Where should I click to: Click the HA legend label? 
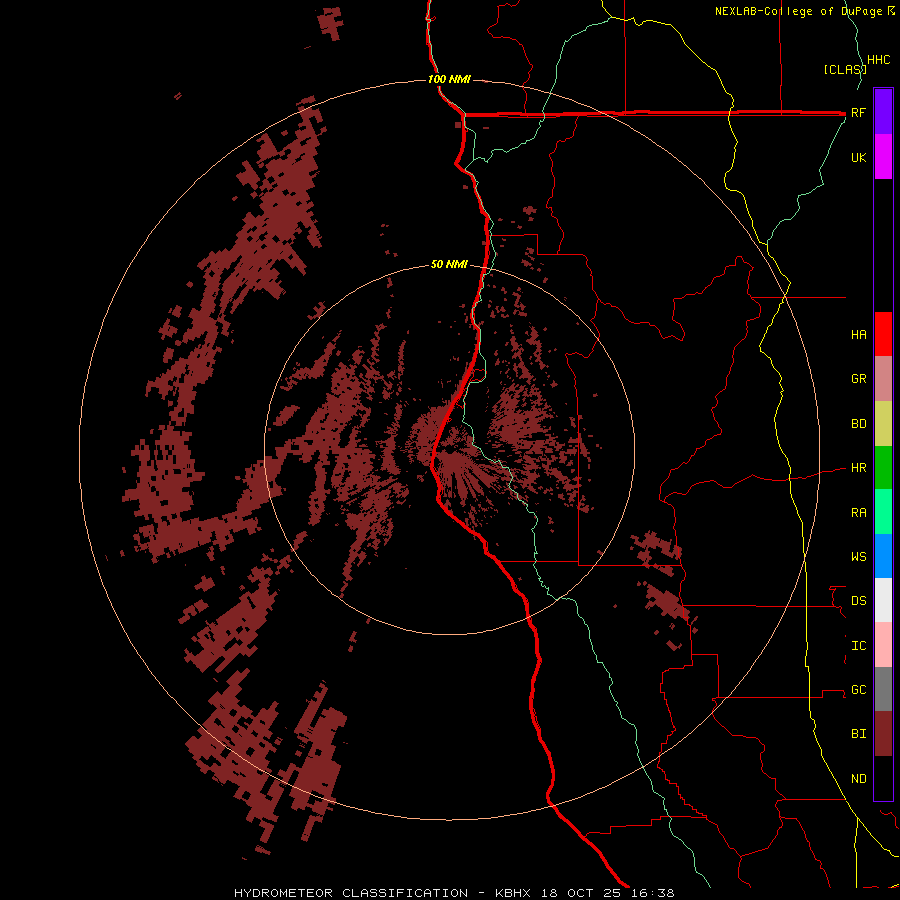pyautogui.click(x=858, y=335)
